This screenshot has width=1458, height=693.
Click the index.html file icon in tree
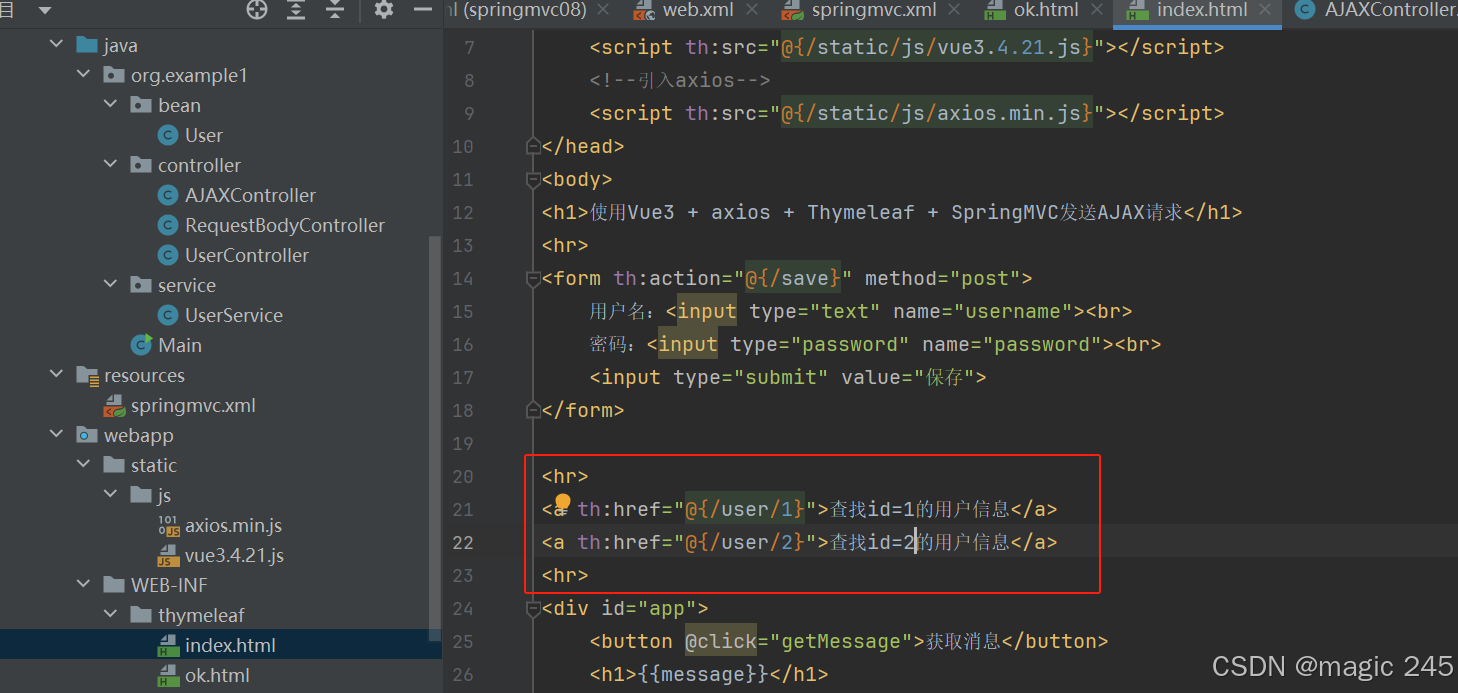(168, 646)
